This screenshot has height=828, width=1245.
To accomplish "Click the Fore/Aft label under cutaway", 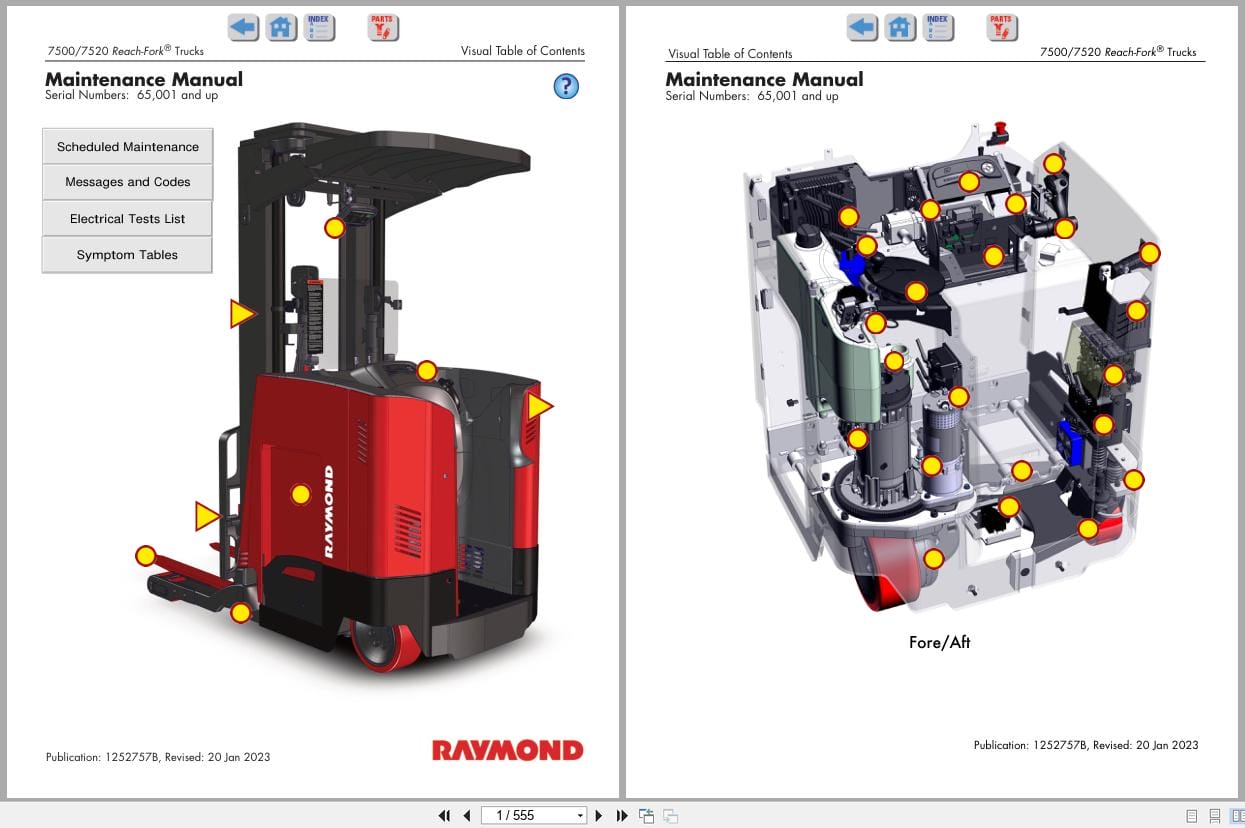I will tap(939, 643).
